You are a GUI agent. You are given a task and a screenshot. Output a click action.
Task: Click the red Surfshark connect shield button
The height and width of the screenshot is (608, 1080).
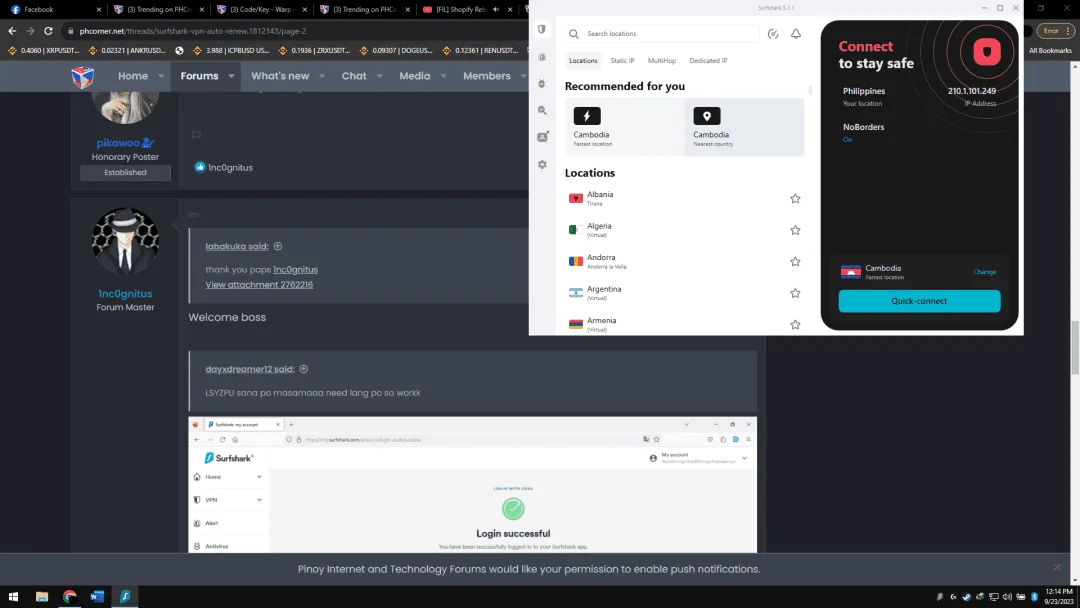(x=986, y=52)
